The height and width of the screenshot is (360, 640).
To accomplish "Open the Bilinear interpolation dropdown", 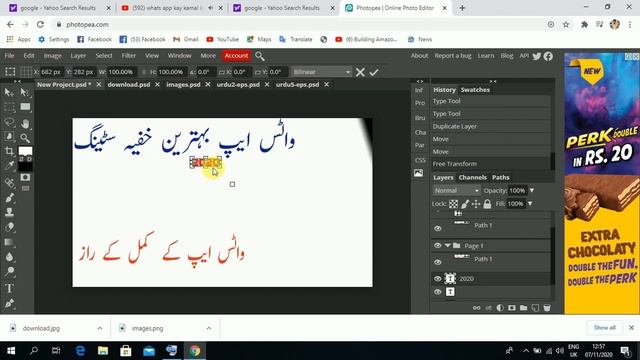I will (x=321, y=72).
